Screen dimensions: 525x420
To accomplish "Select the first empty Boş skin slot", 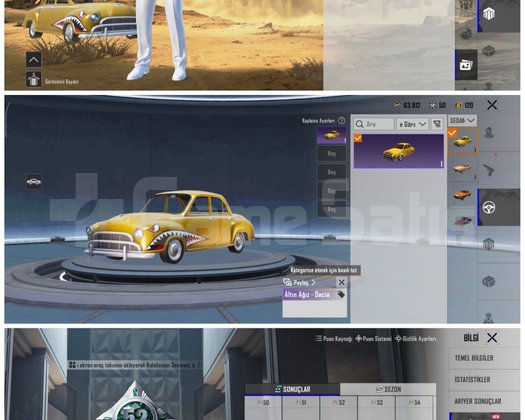I will 331,154.
